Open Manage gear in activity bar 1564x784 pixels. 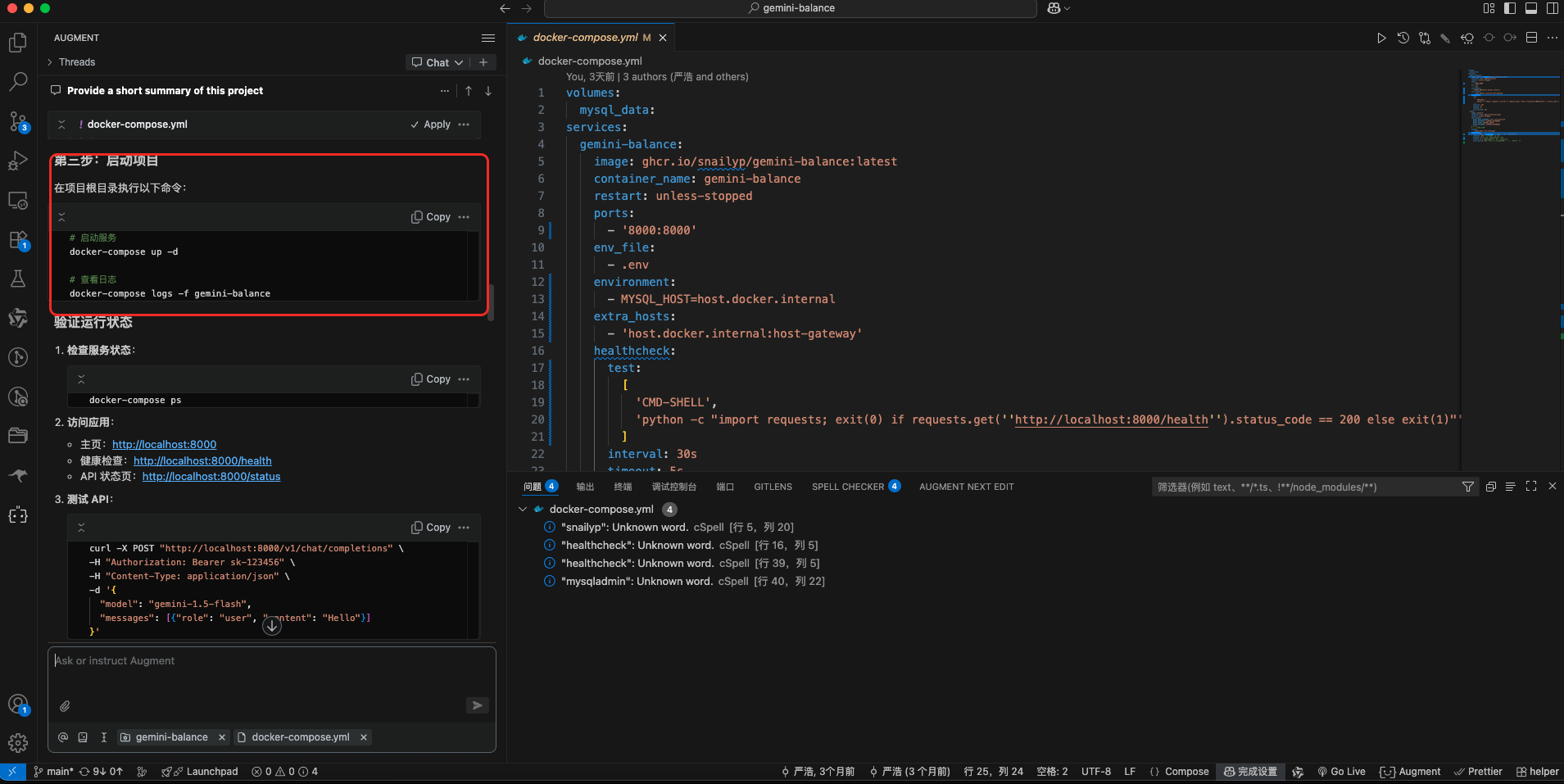(x=18, y=743)
